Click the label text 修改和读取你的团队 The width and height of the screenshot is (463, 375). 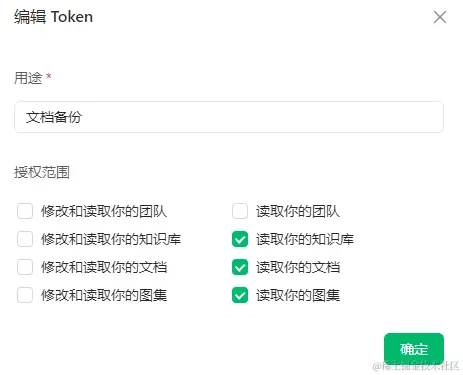click(x=104, y=211)
